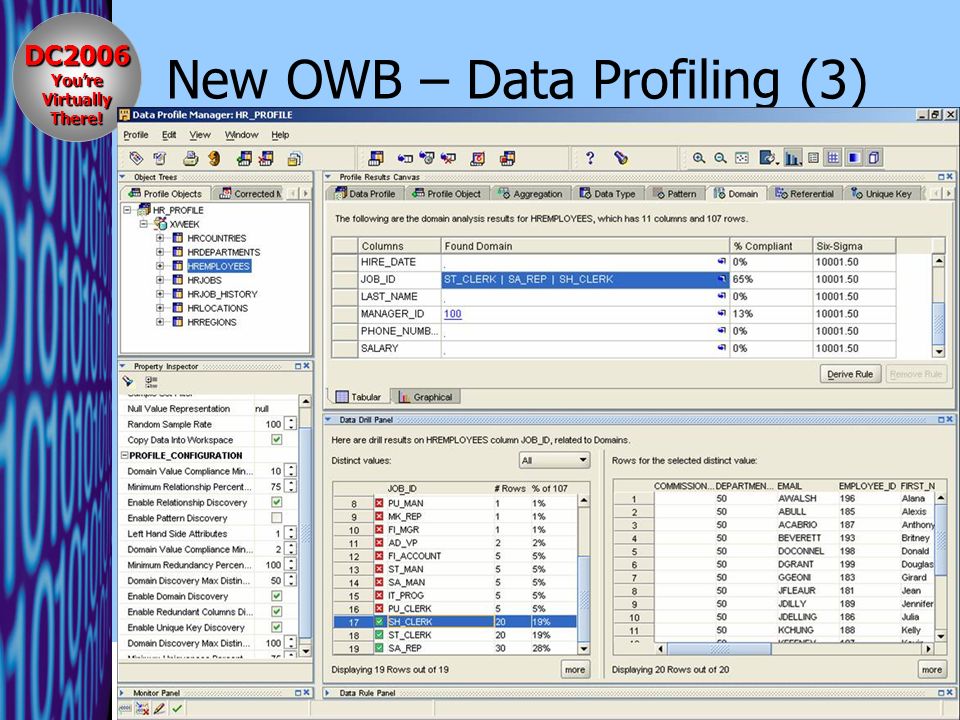Click the horizontal scrollbar of the rows table

click(795, 648)
